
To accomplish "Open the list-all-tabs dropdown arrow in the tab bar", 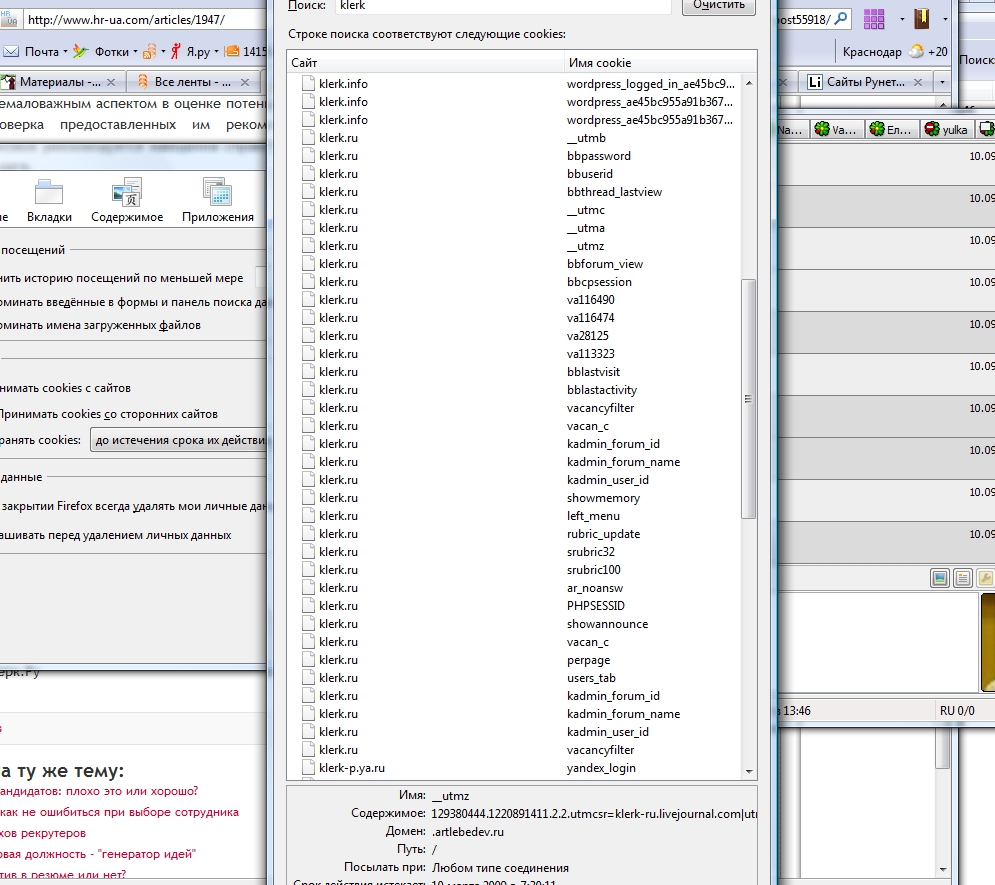I will coord(942,82).
